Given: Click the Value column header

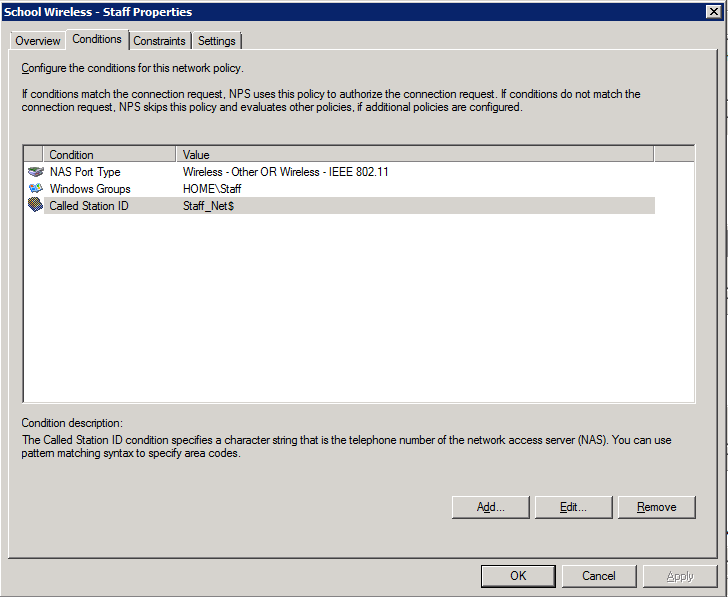Looking at the screenshot, I should [x=415, y=154].
